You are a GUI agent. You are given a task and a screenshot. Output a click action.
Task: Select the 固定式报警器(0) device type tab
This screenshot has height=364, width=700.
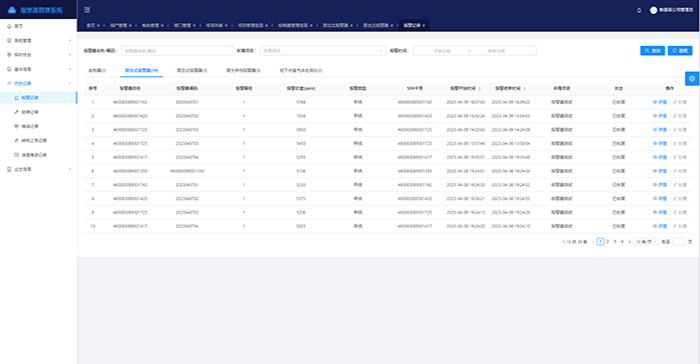(192, 71)
